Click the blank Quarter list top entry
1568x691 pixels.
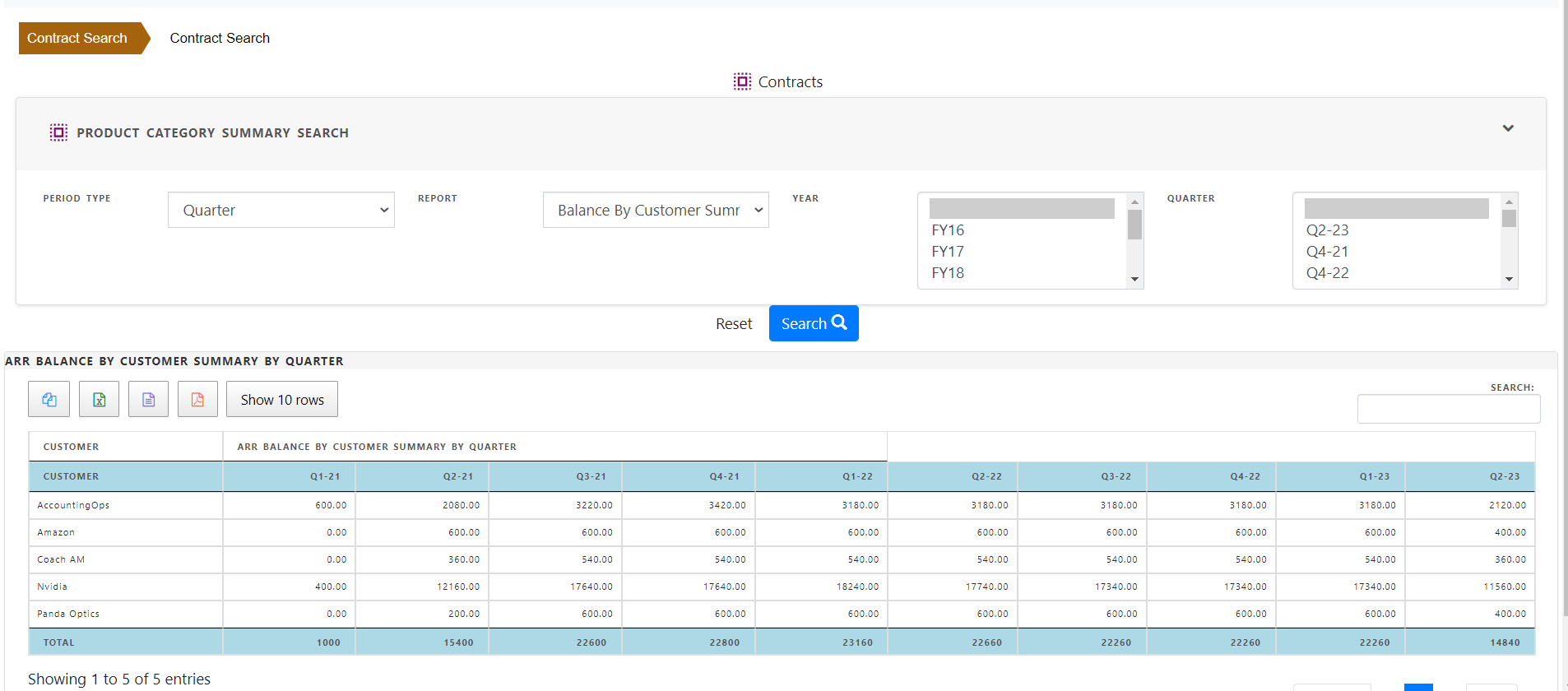coord(1396,208)
